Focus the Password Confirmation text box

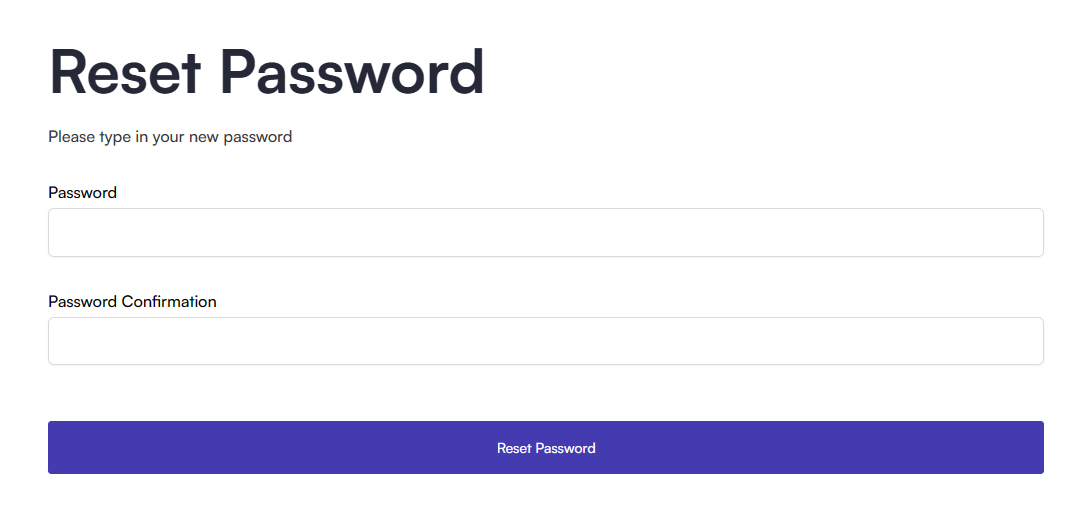coord(546,341)
